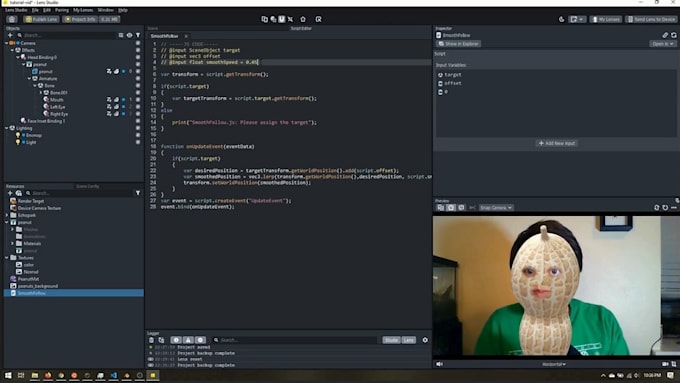Screen dimensions: 680x383
Task: Click the Send Lens to Device button
Action: (x=652, y=19)
